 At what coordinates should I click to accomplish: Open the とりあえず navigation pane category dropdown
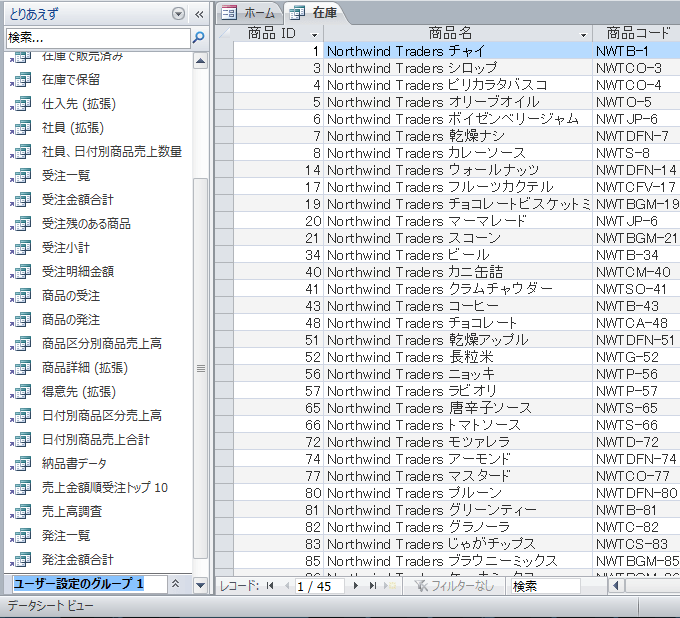pyautogui.click(x=178, y=14)
